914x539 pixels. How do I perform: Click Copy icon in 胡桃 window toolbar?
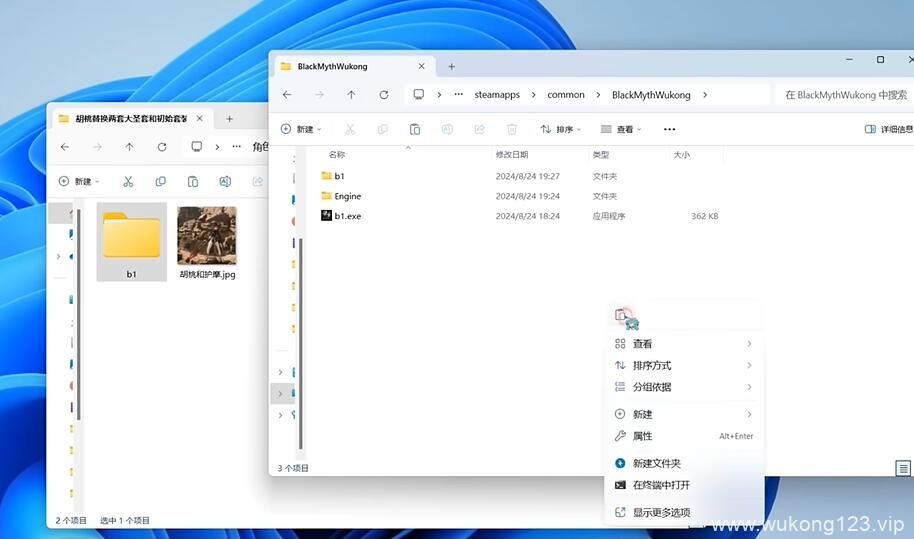click(x=160, y=181)
